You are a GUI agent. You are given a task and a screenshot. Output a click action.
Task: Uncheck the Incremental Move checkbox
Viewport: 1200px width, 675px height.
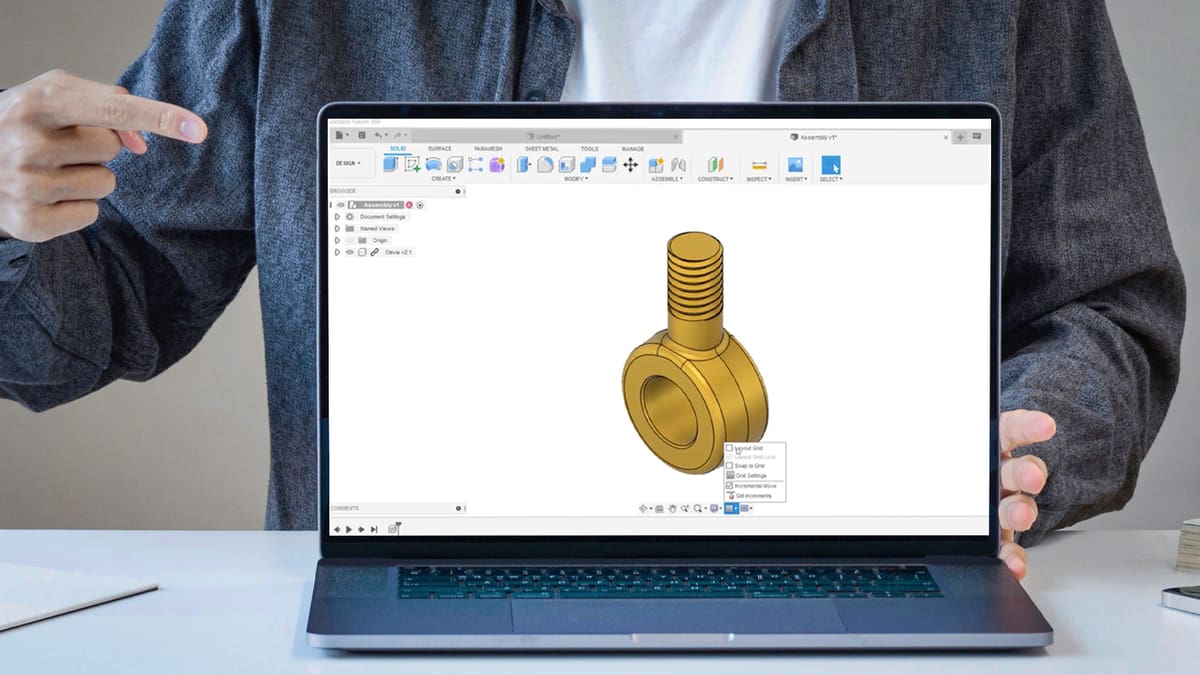(729, 485)
